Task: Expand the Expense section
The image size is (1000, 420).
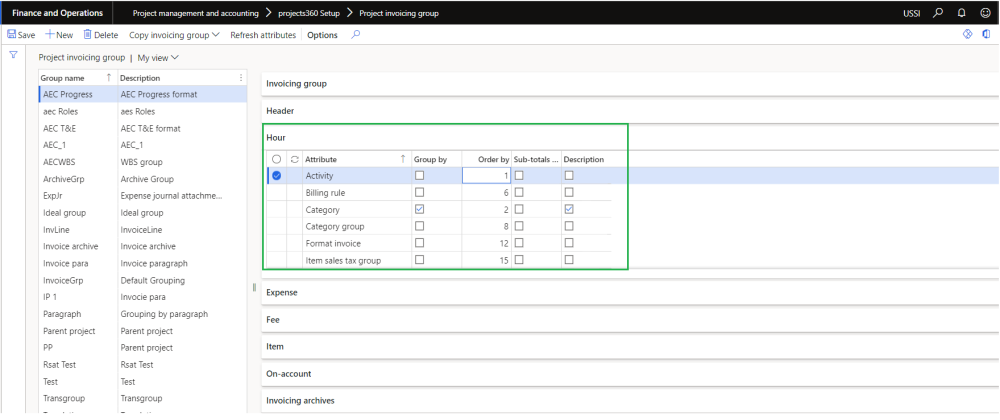Action: pos(282,292)
